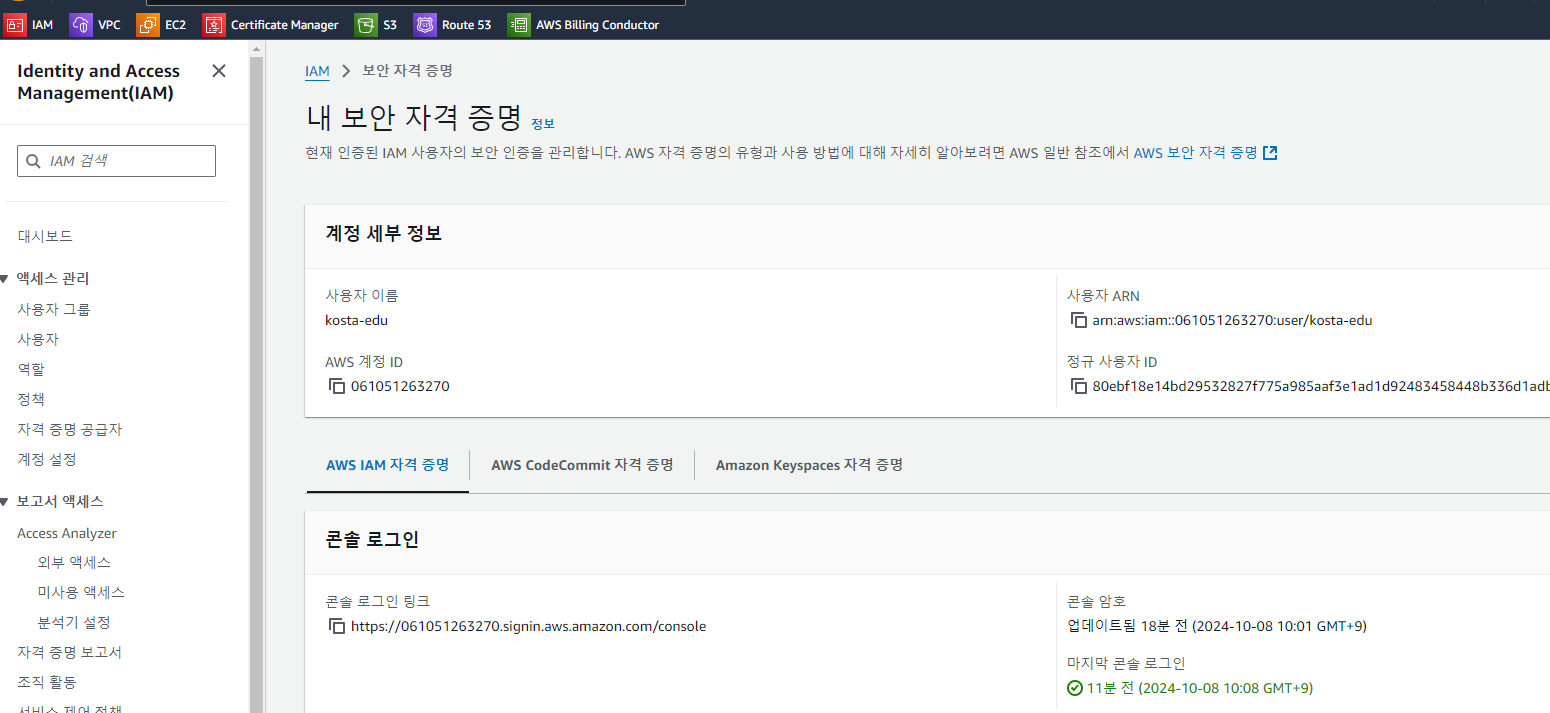Open 자격 증명 보고서 in the sidebar
This screenshot has height=713, width=1550.
click(x=69, y=652)
